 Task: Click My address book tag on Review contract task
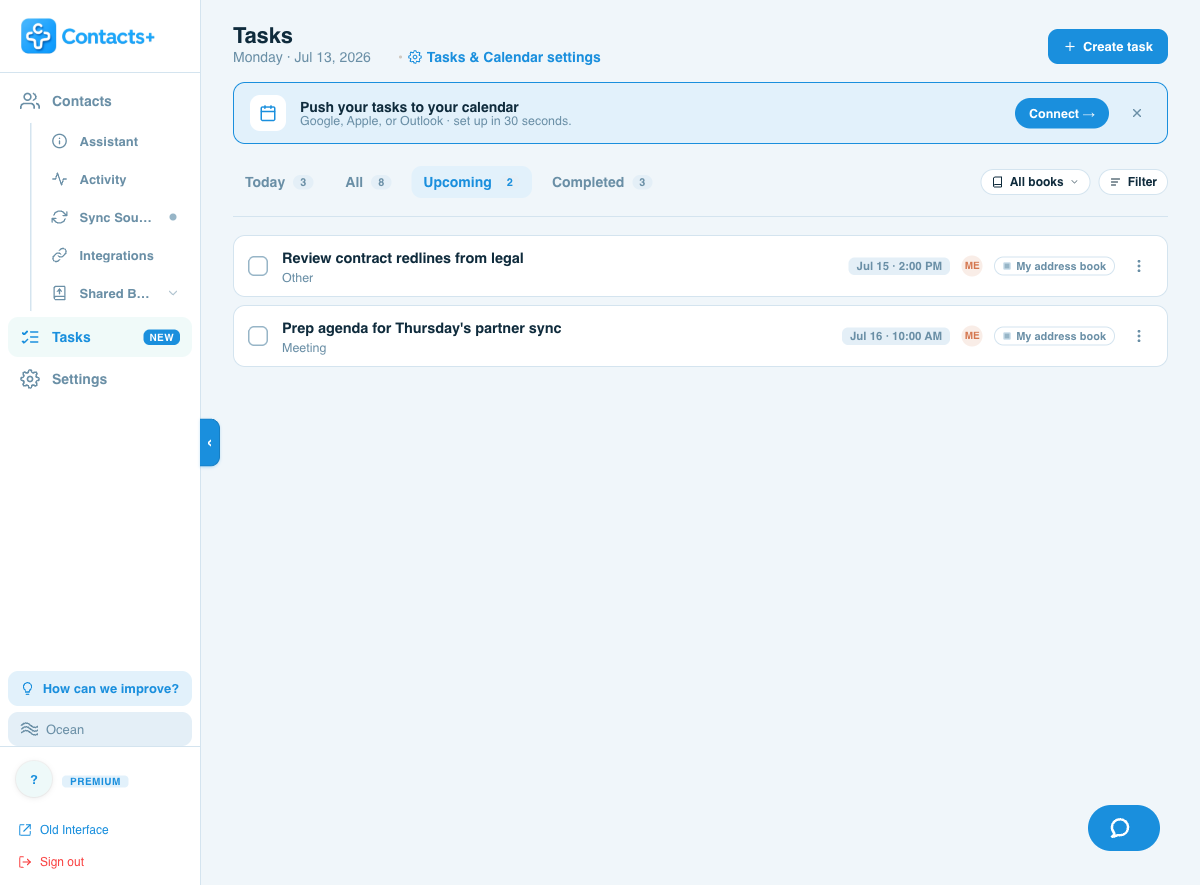(1054, 266)
